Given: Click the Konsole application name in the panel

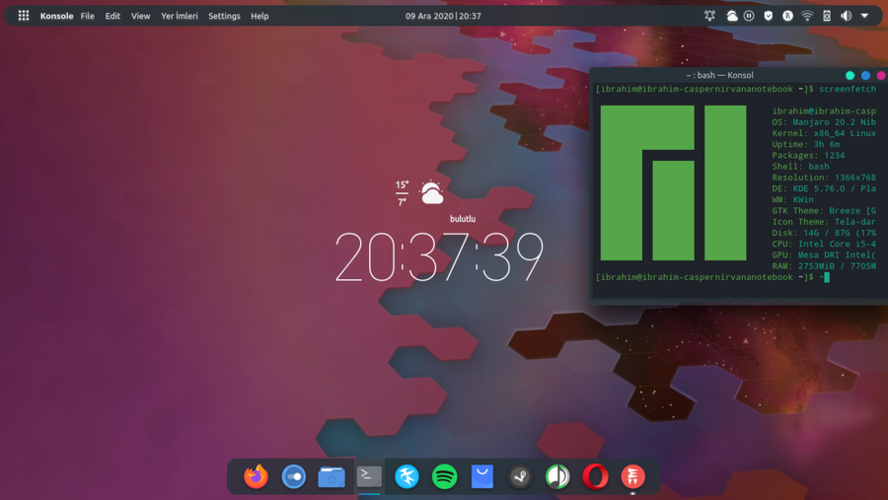Looking at the screenshot, I should click(x=57, y=16).
